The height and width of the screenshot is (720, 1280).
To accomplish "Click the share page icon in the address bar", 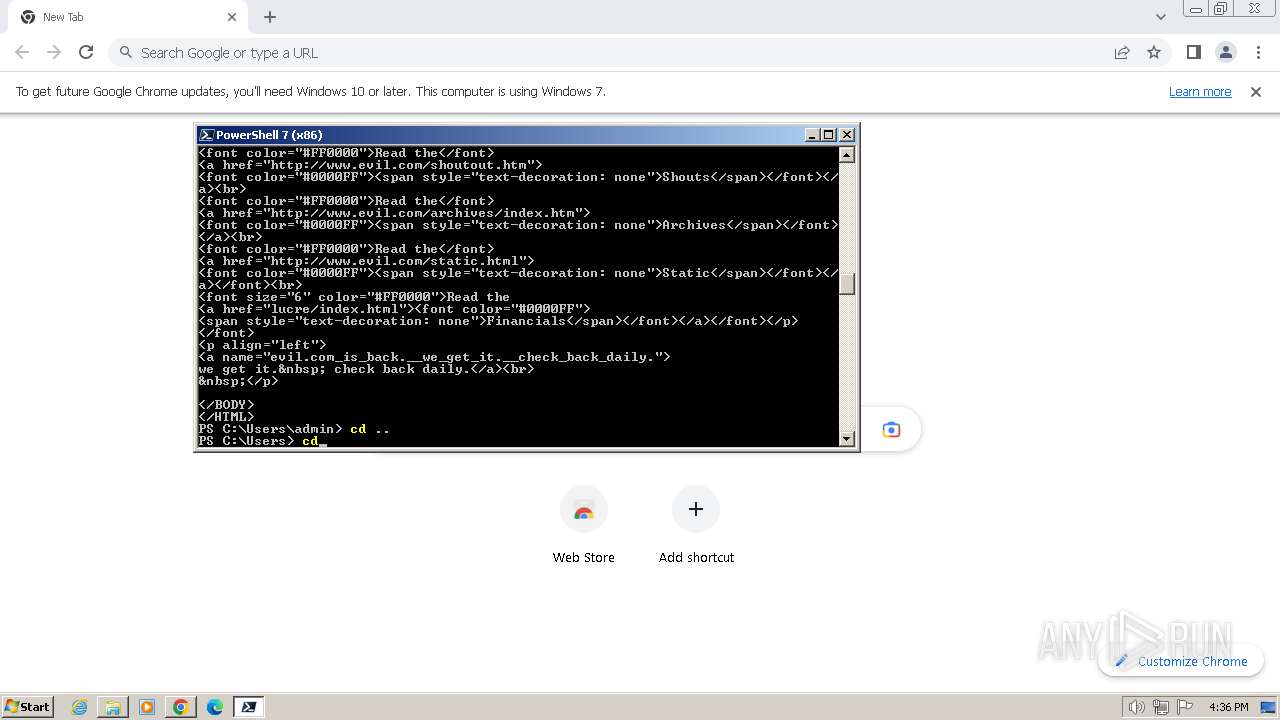I will (1122, 52).
